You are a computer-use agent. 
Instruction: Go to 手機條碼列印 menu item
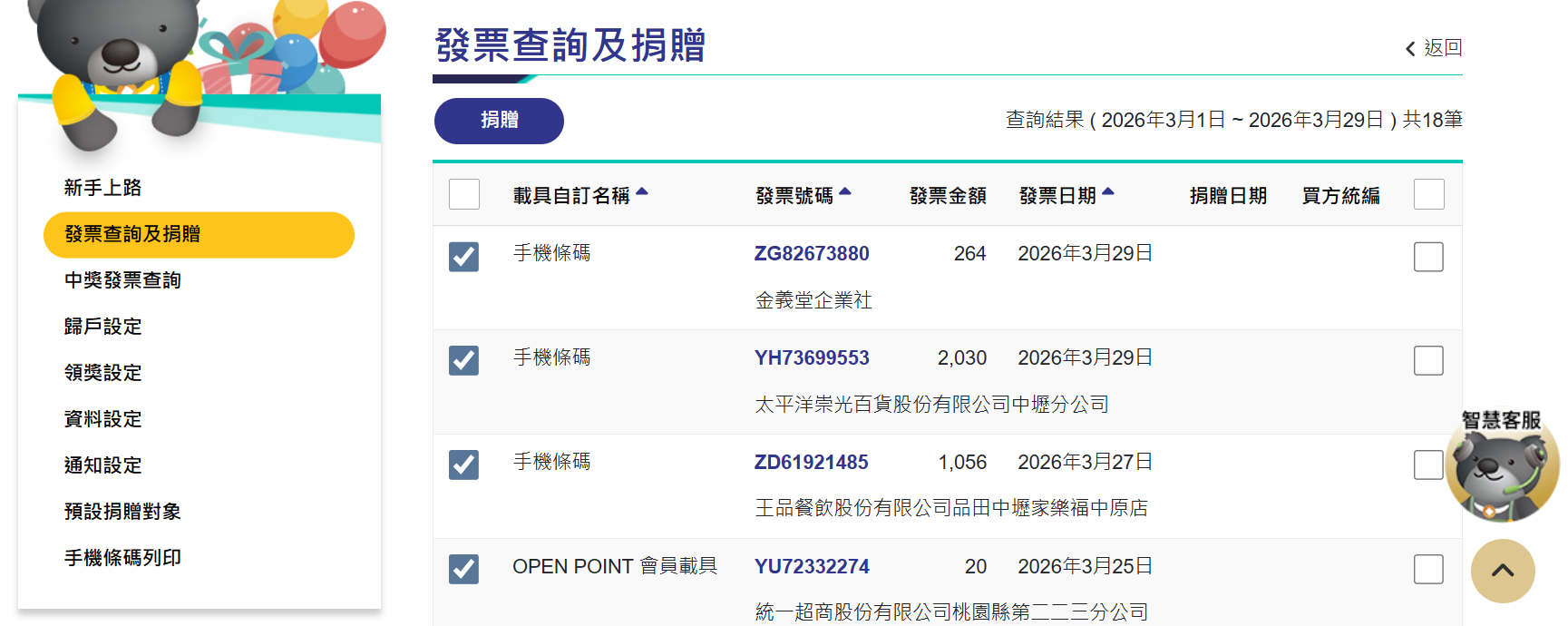point(122,558)
